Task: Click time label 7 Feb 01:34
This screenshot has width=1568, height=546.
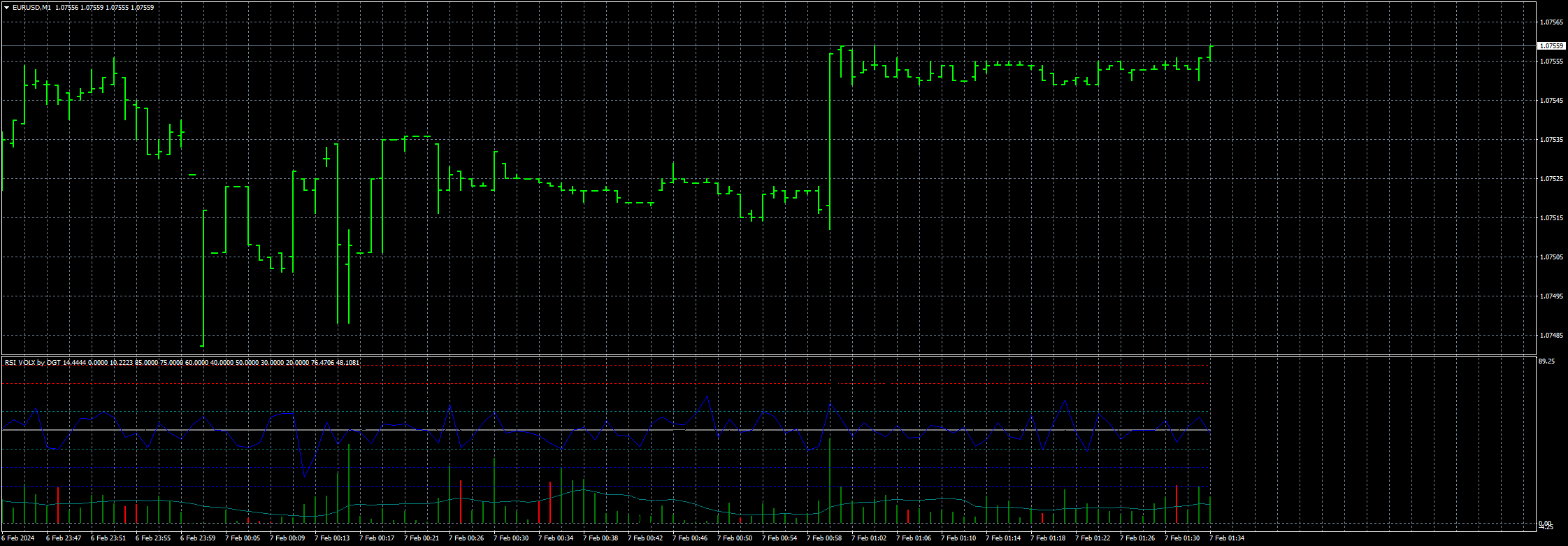Action: (1227, 538)
